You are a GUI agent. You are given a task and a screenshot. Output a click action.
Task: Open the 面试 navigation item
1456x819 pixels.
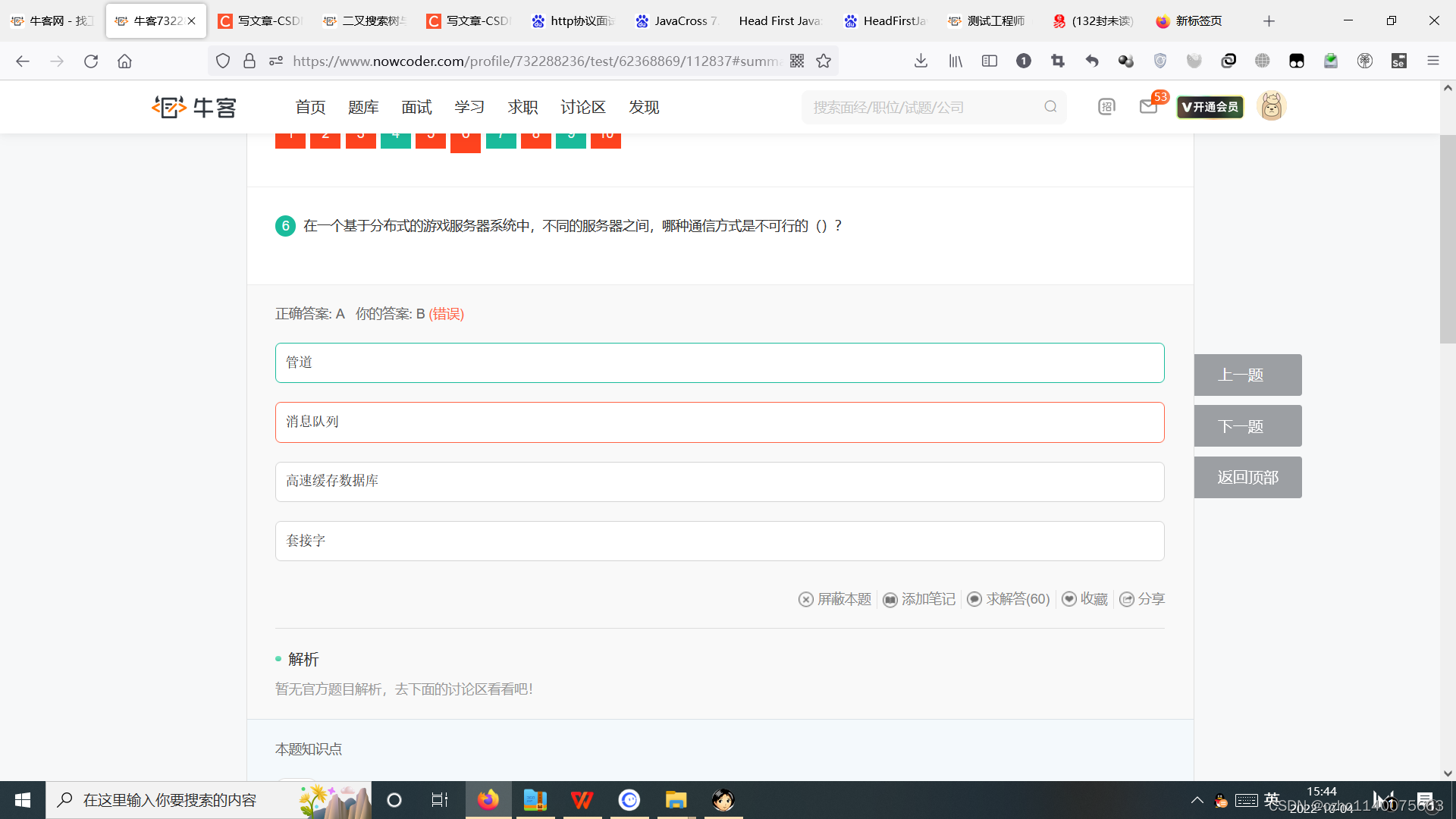click(x=416, y=107)
